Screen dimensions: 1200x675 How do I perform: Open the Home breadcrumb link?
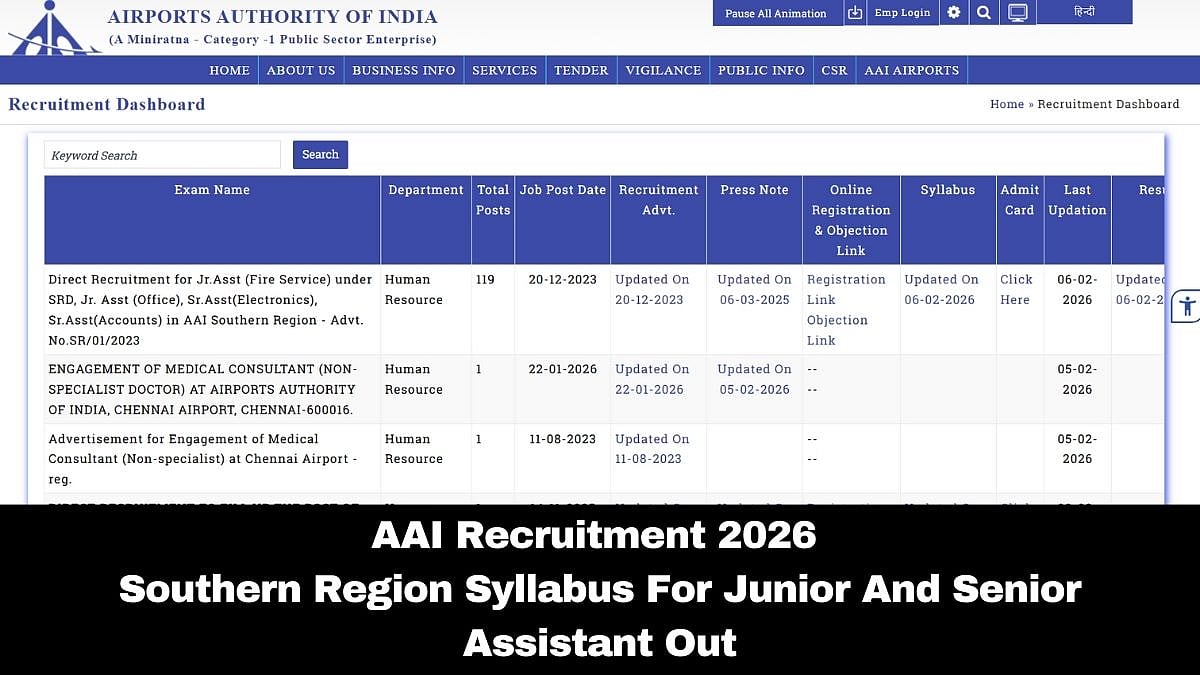1007,103
